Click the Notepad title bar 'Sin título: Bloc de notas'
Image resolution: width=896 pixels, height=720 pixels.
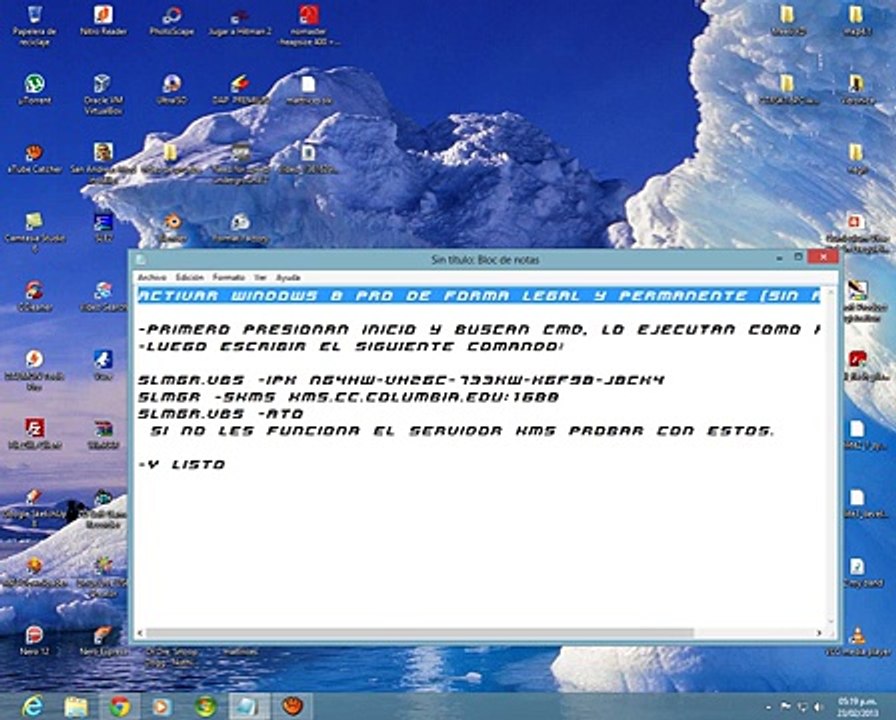coord(485,259)
